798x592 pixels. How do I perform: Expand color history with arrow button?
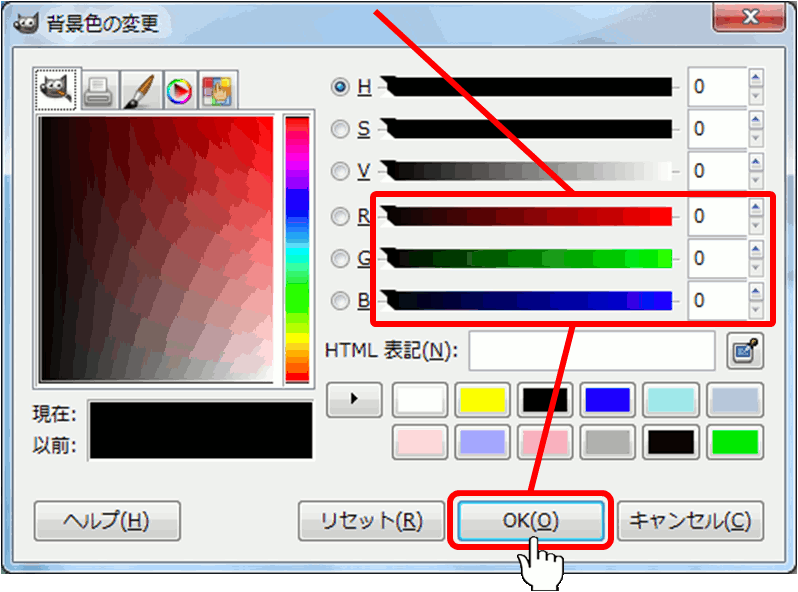[354, 399]
